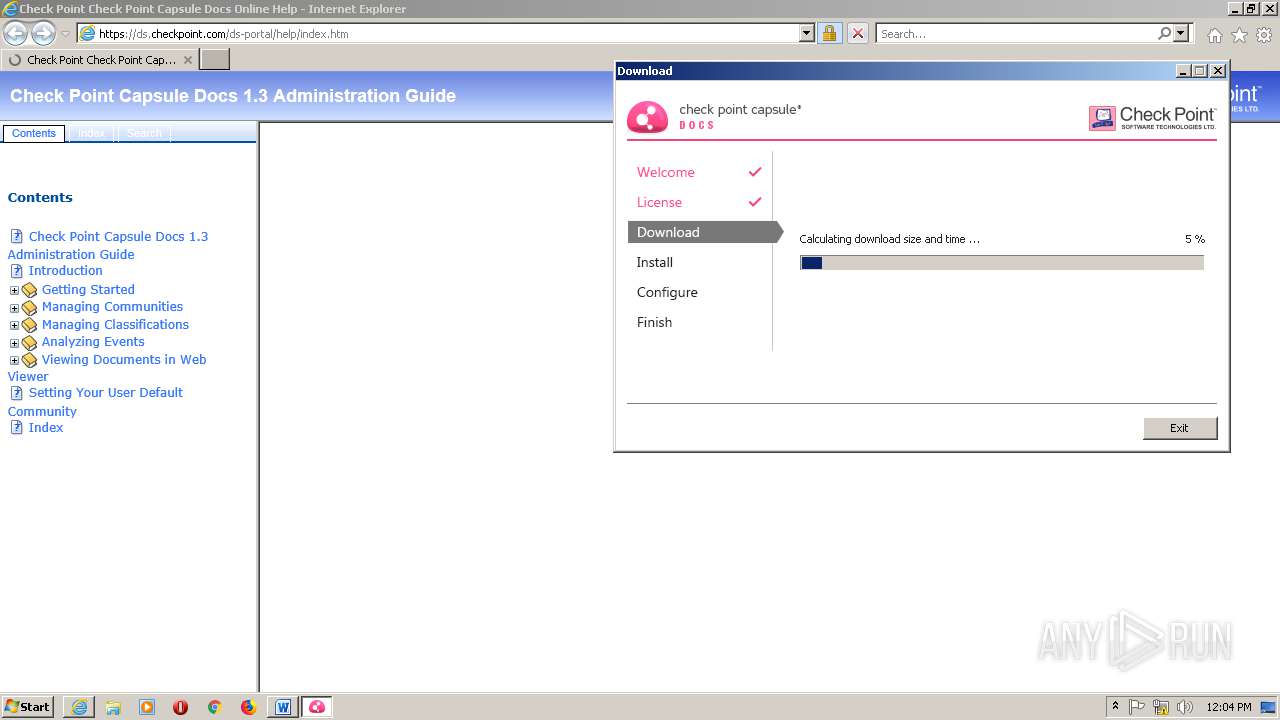The height and width of the screenshot is (720, 1280).
Task: Click the download progress bar
Action: click(x=1002, y=263)
